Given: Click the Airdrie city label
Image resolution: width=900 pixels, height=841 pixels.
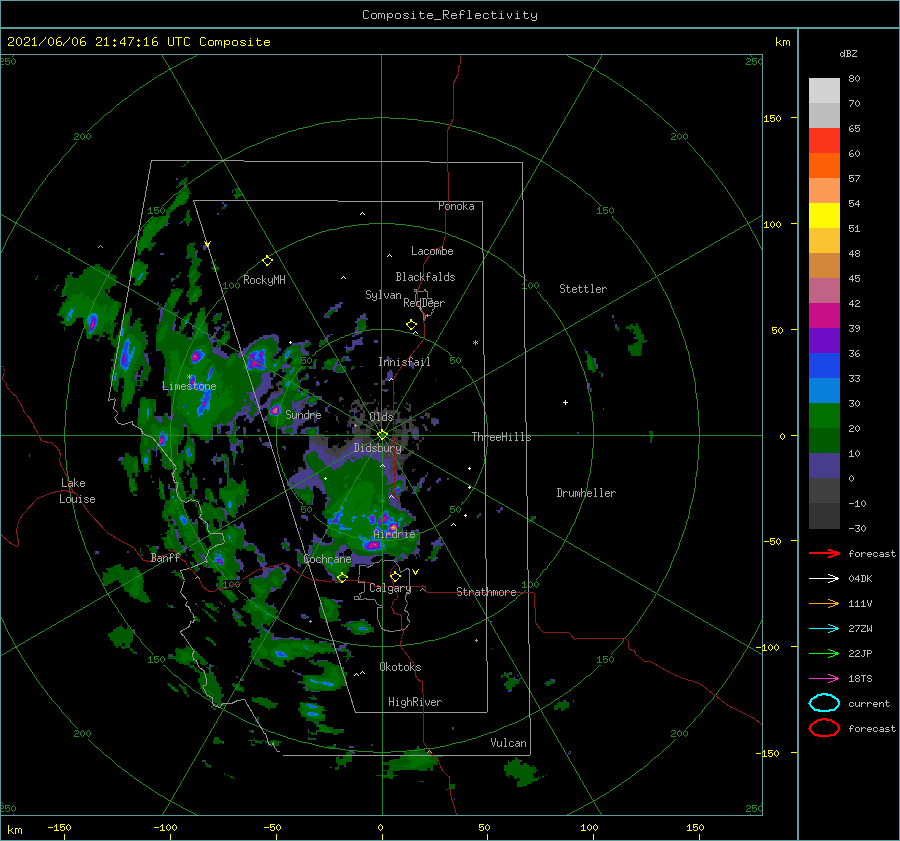Looking at the screenshot, I should point(394,534).
